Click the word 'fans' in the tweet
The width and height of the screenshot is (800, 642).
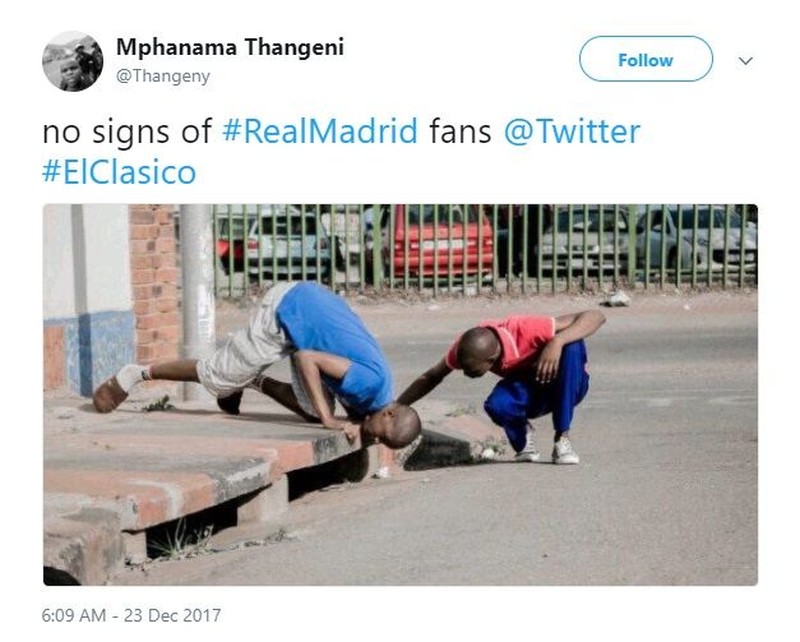460,131
